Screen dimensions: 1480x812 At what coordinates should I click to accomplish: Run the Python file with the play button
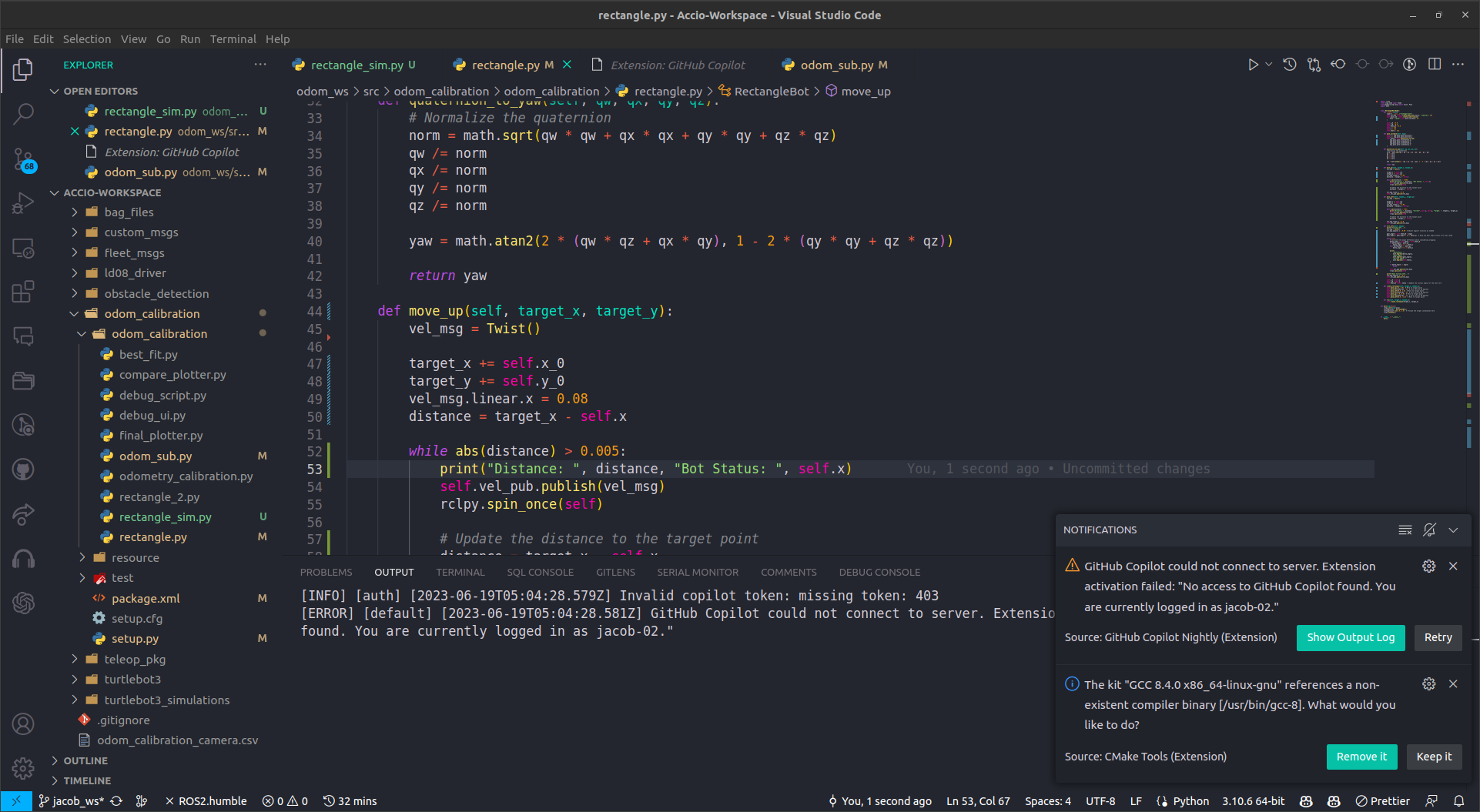[1254, 64]
